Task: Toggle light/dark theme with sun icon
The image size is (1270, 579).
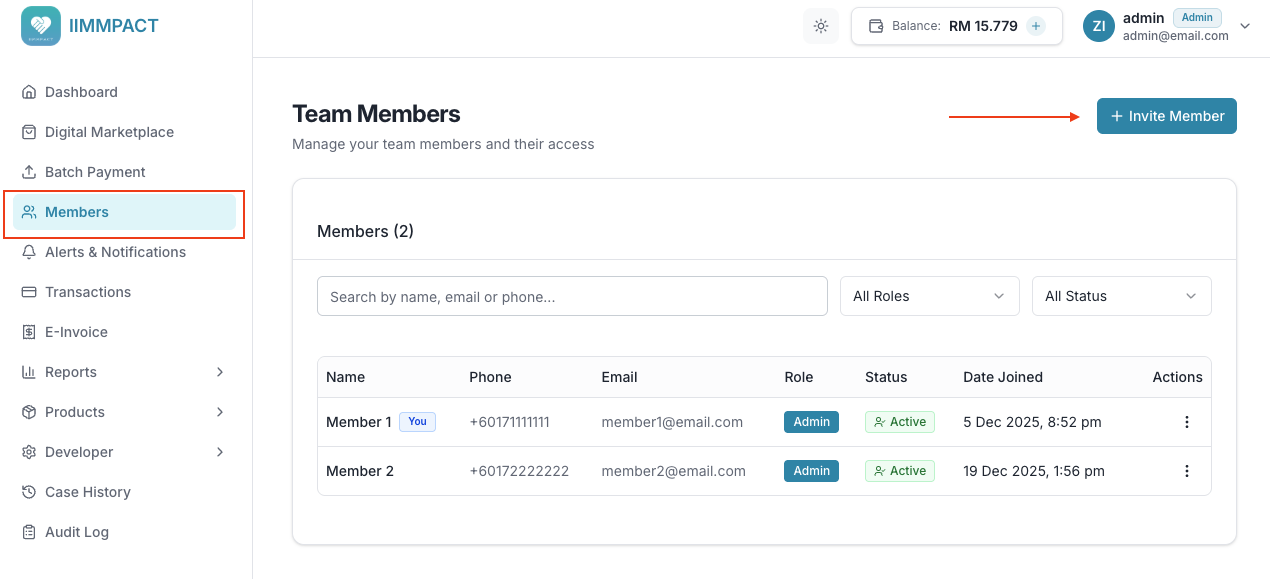Action: pyautogui.click(x=820, y=26)
